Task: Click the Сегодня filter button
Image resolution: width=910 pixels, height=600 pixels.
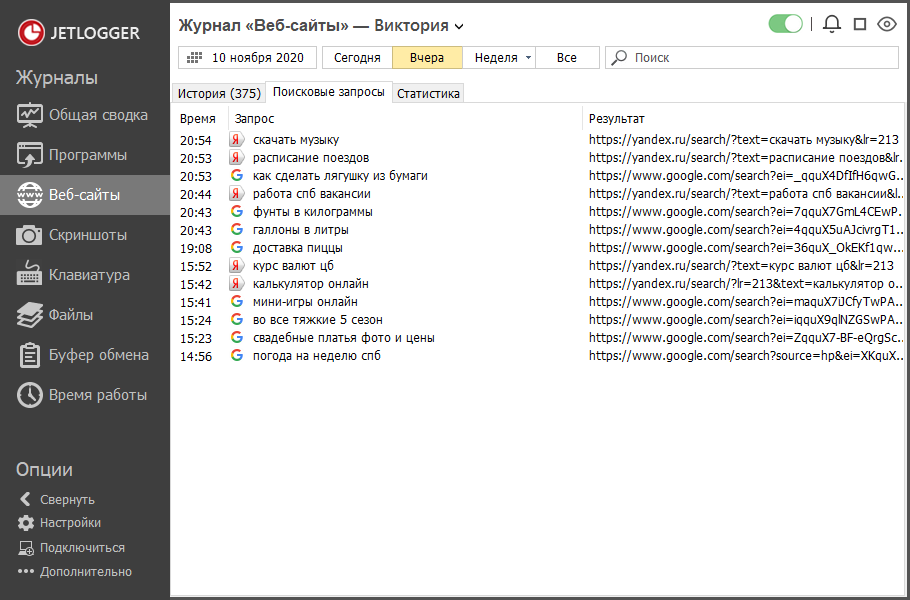Action: click(x=357, y=58)
